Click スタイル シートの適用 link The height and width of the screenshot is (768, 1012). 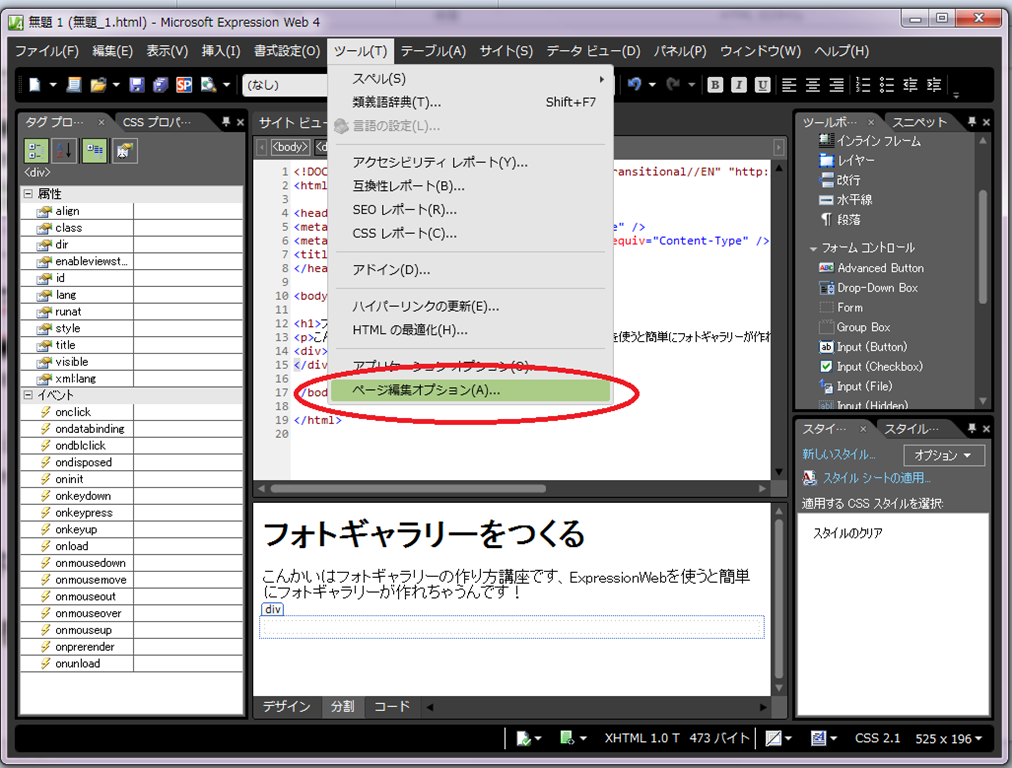pyautogui.click(x=876, y=478)
